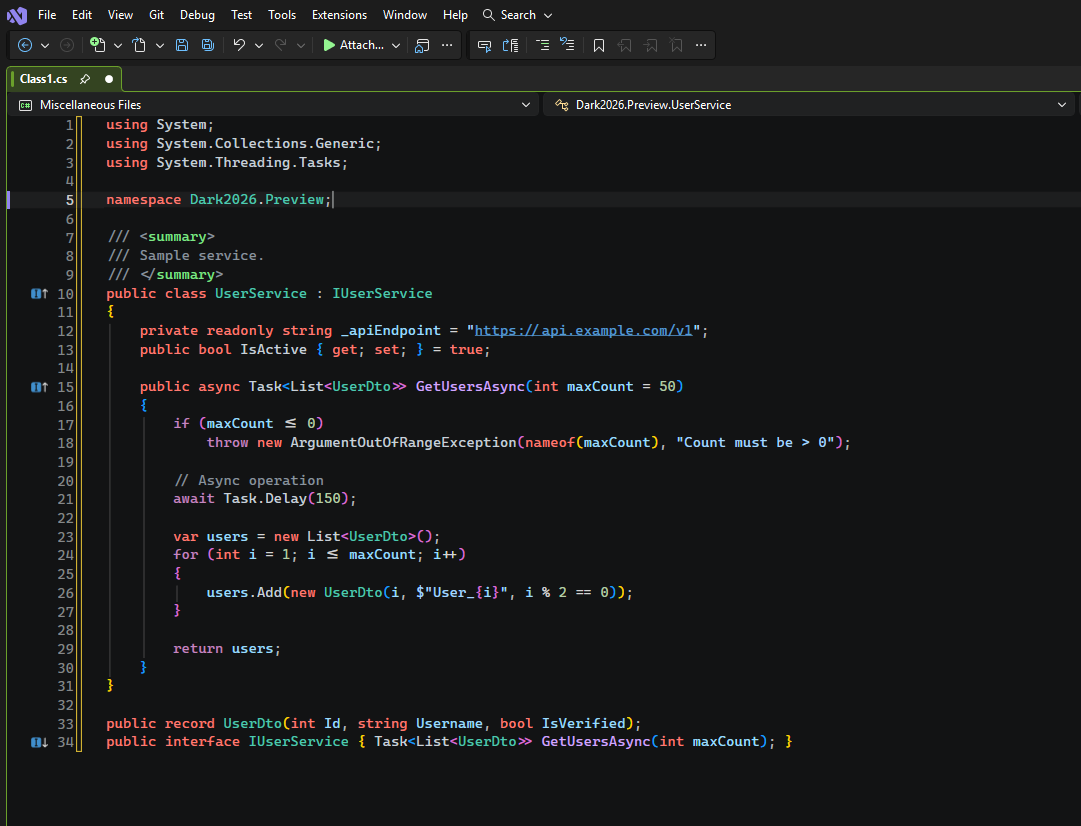The height and width of the screenshot is (826, 1081).
Task: Expand the Attach button dropdown arrow
Action: 396,46
